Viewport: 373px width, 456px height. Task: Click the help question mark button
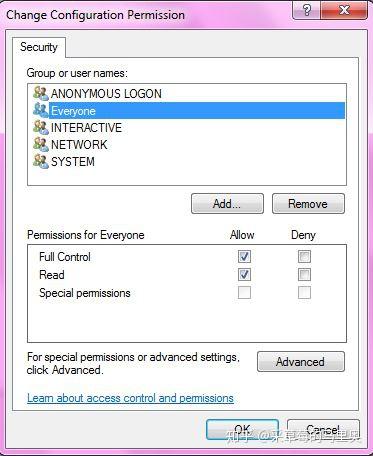pos(306,10)
